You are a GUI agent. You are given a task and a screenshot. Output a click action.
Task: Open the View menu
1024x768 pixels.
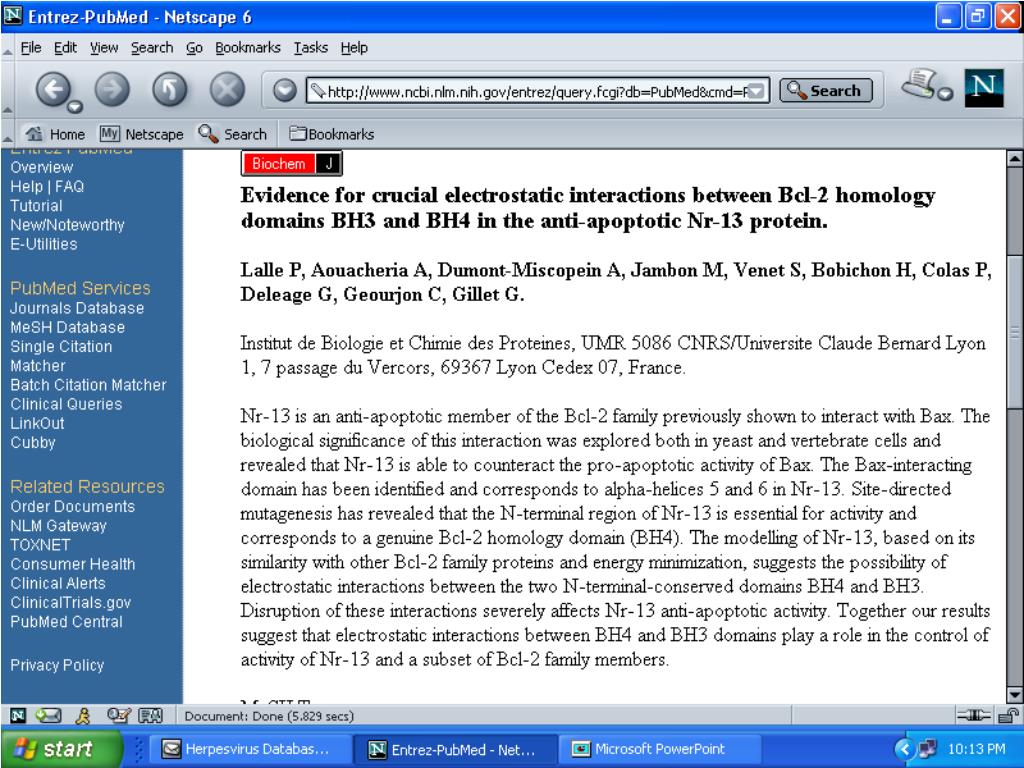click(104, 48)
